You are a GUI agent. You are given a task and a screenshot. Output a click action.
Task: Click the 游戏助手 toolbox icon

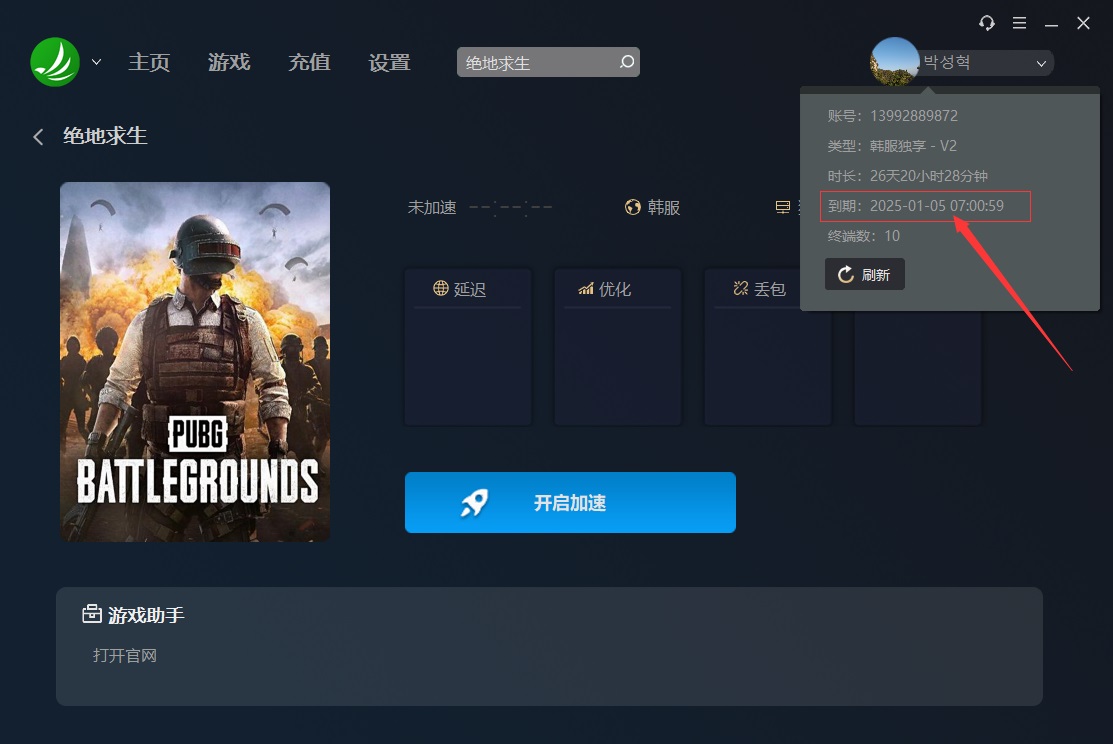click(92, 613)
